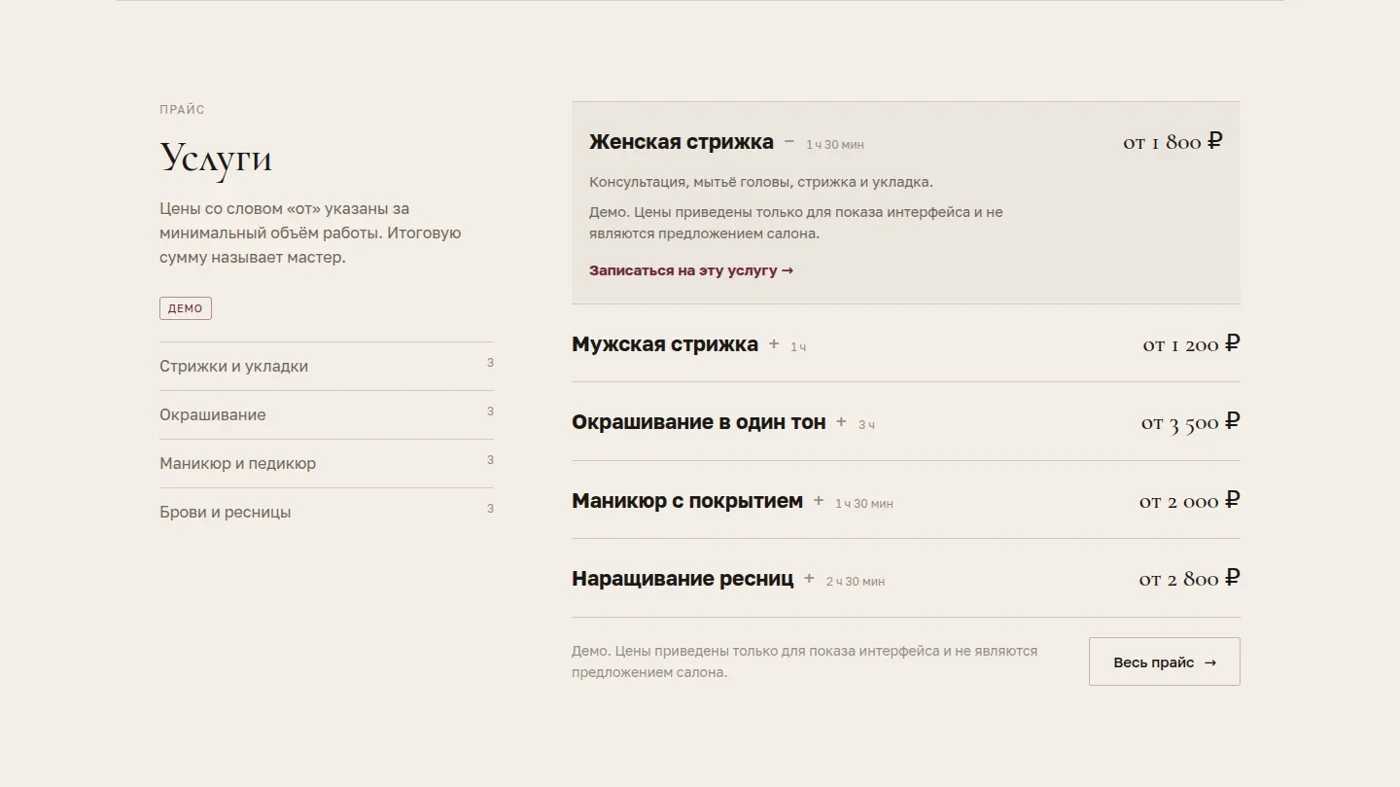Click the Услуги heading

click(x=216, y=158)
